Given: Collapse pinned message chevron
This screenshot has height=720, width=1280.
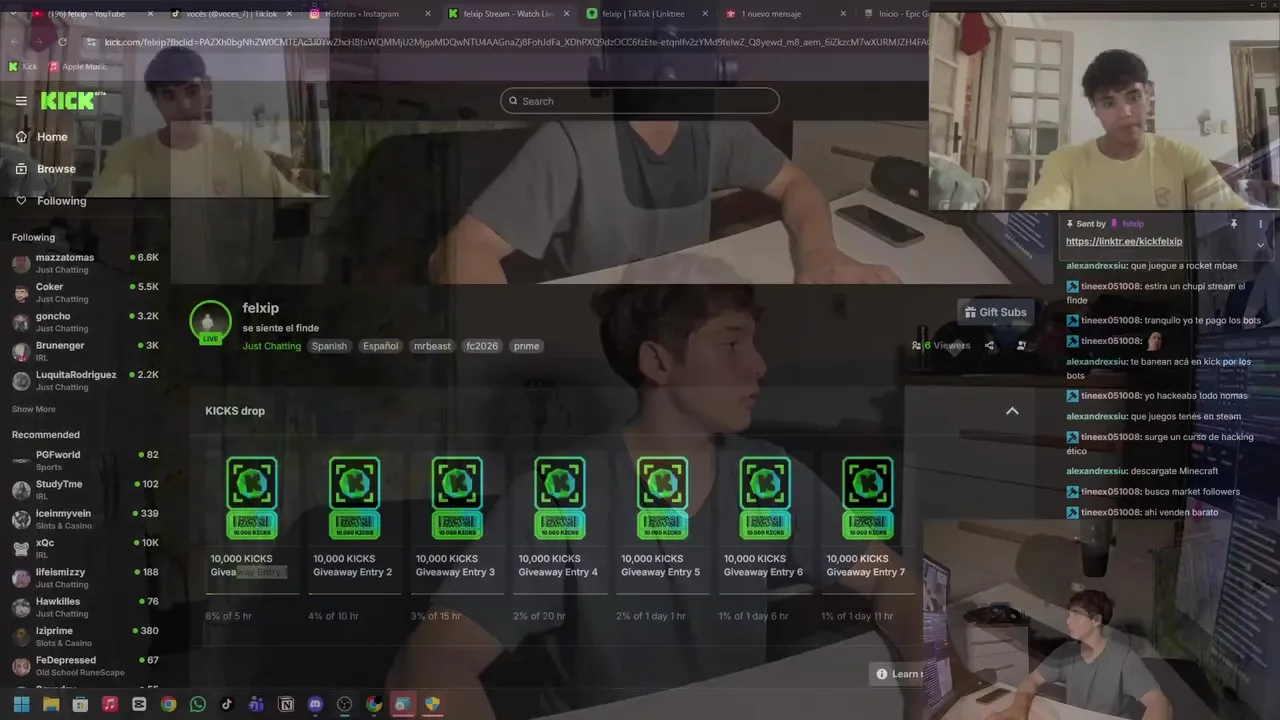Looking at the screenshot, I should pyautogui.click(x=1260, y=245).
